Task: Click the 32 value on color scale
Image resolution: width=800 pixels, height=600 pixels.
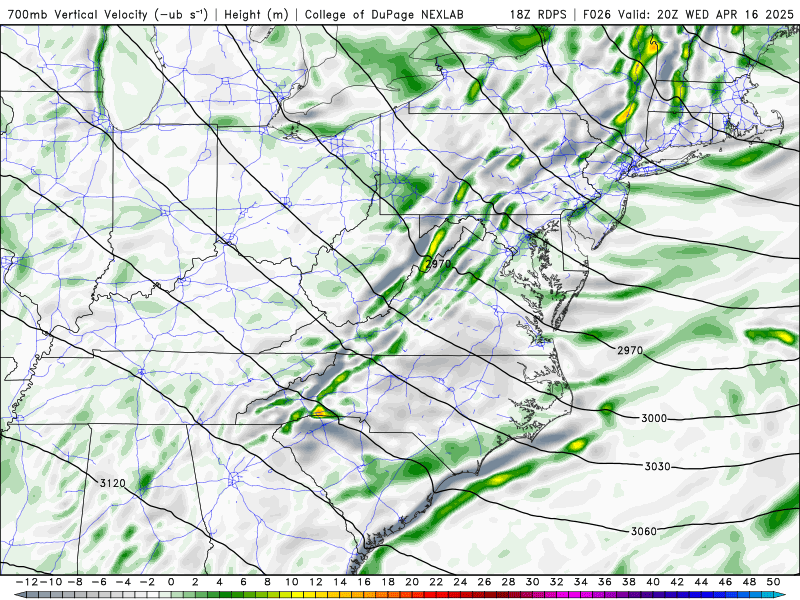Action: point(557,582)
